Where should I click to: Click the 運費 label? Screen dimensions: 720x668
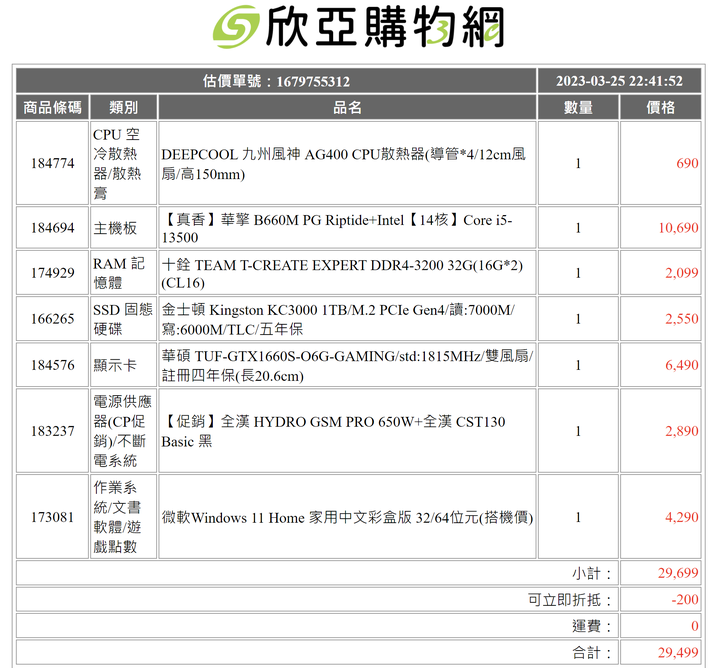point(592,626)
